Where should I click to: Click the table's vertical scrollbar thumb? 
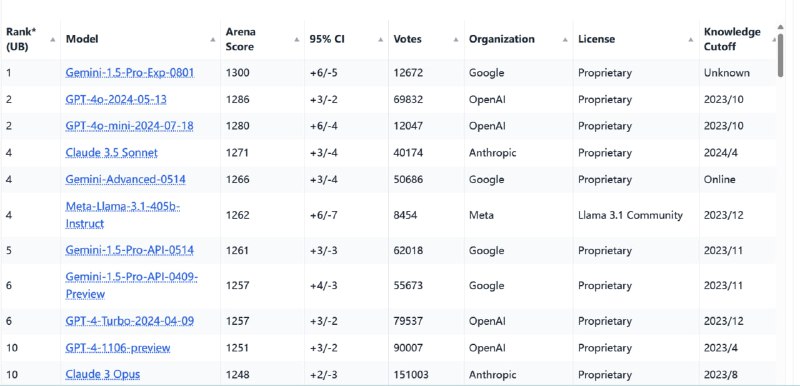pyautogui.click(x=780, y=55)
